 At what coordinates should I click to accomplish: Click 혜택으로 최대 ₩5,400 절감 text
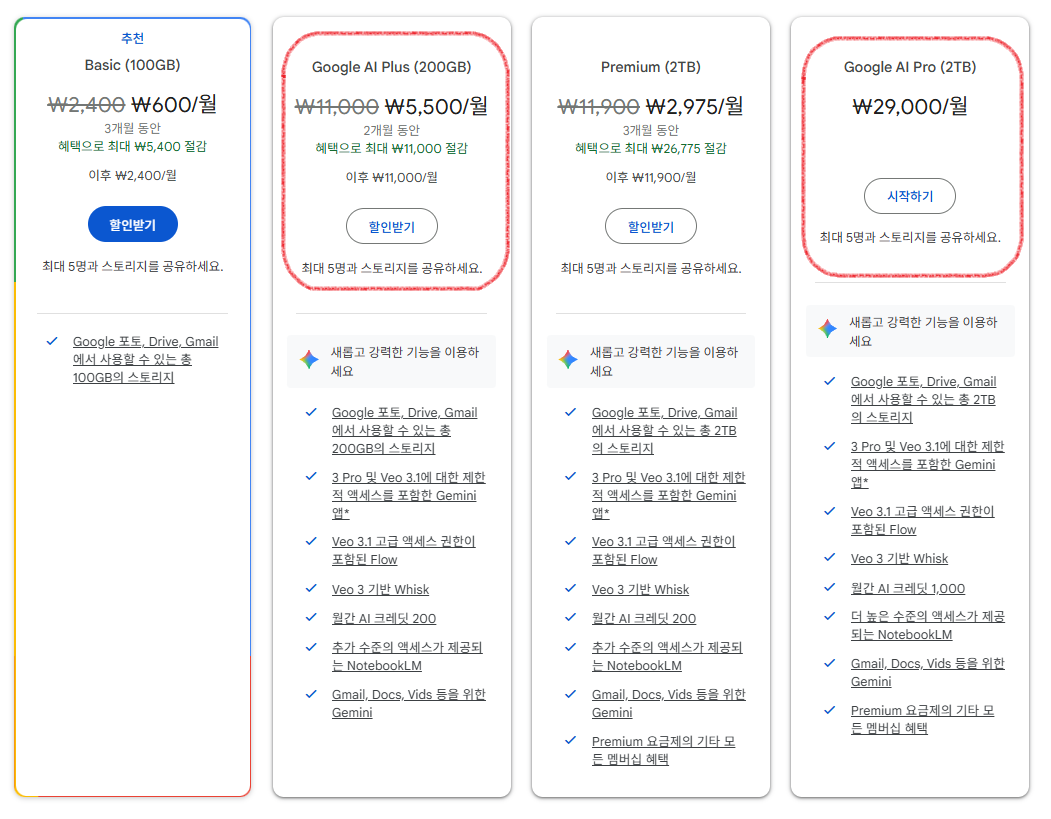[x=132, y=146]
